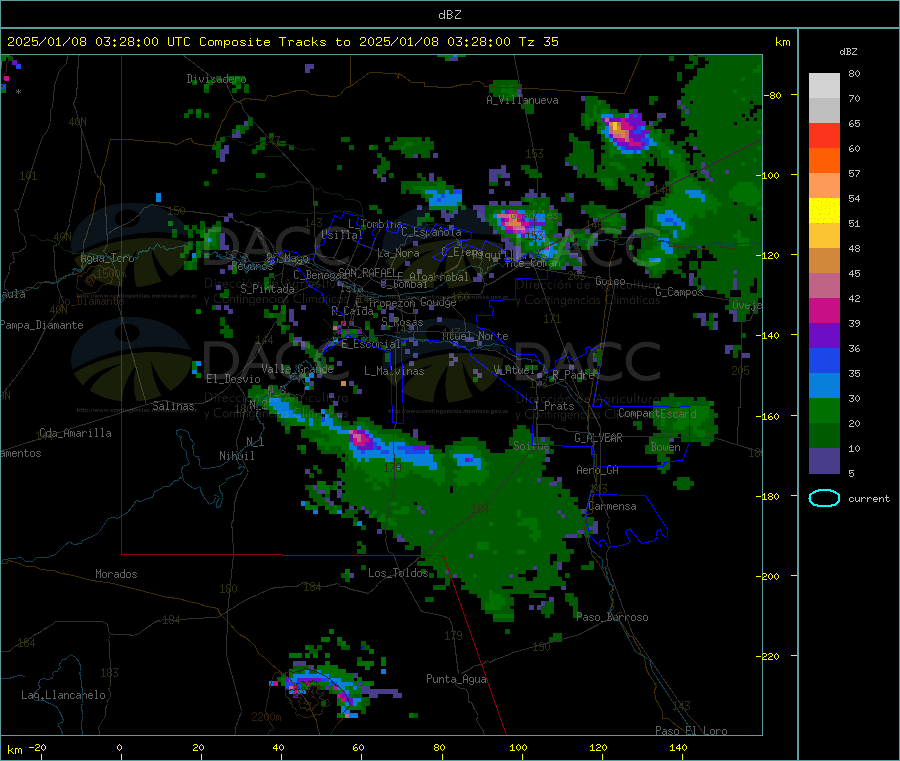Click the '-220' km axis tick label
This screenshot has width=900, height=761.
(x=770, y=657)
